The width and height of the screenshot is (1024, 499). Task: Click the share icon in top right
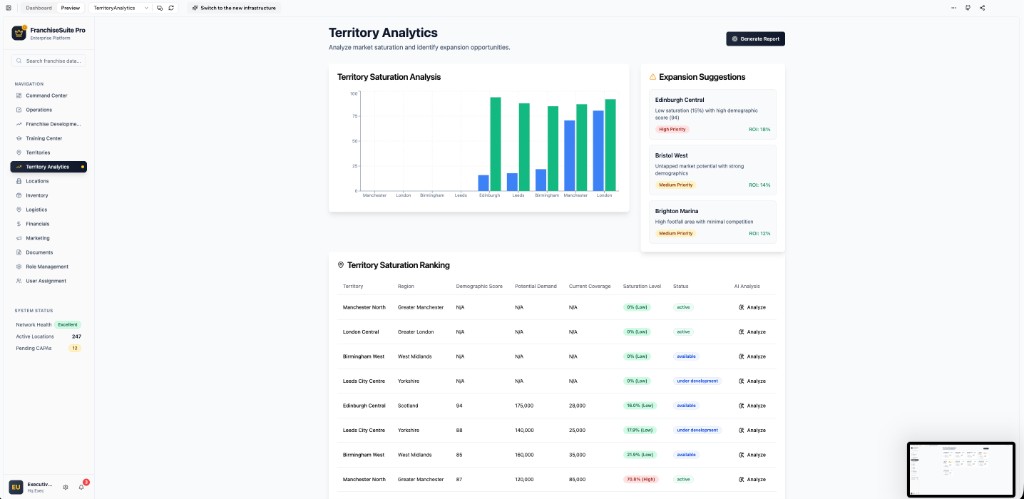tap(983, 8)
